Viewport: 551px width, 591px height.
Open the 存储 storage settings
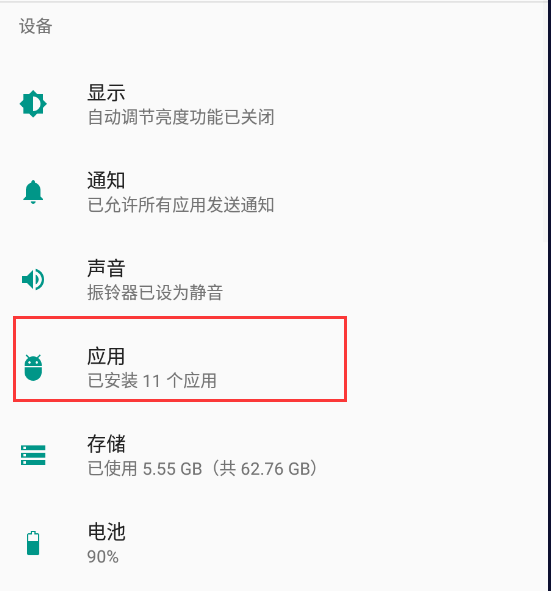pyautogui.click(x=106, y=444)
